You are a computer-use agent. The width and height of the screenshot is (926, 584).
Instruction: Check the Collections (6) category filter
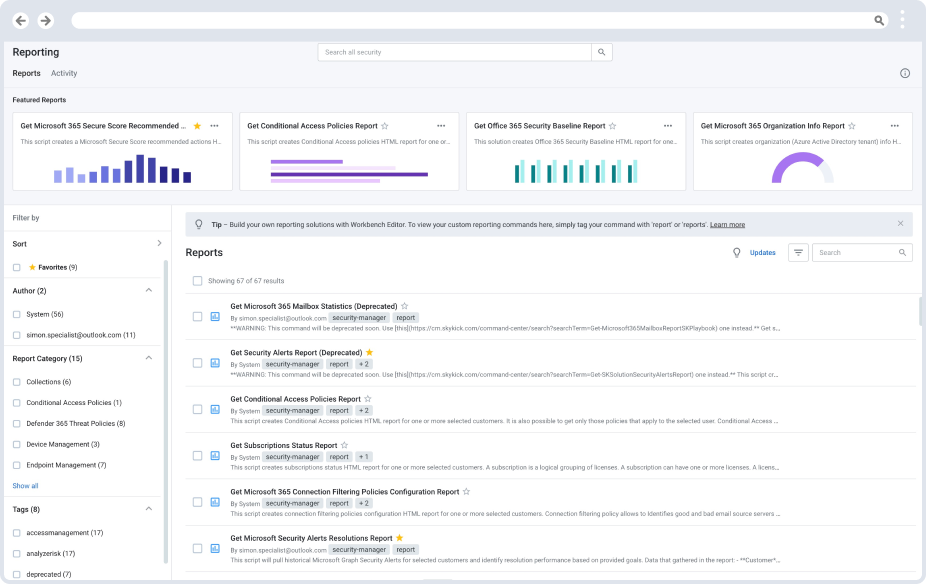click(17, 382)
